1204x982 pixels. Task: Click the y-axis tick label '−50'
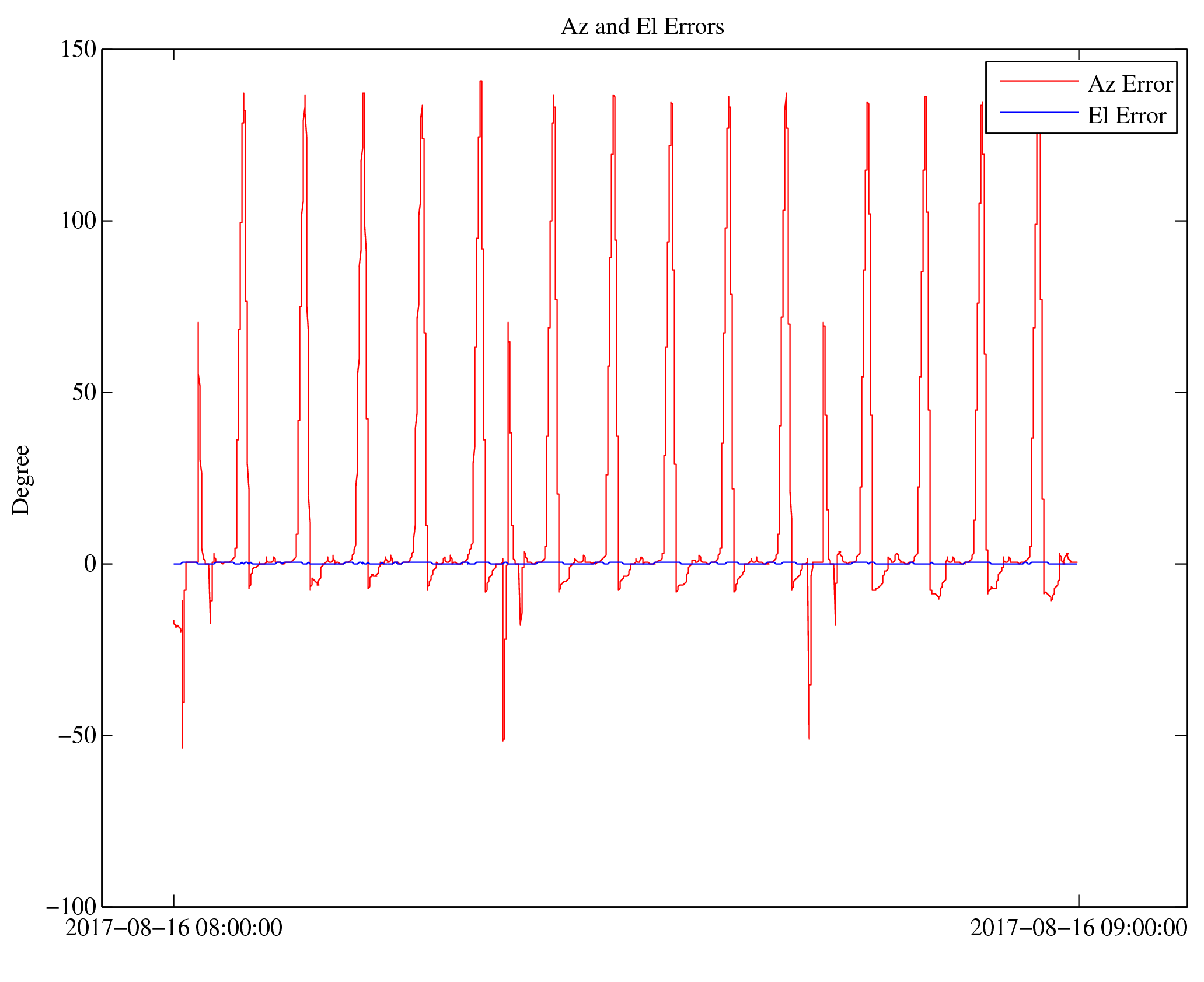[77, 736]
